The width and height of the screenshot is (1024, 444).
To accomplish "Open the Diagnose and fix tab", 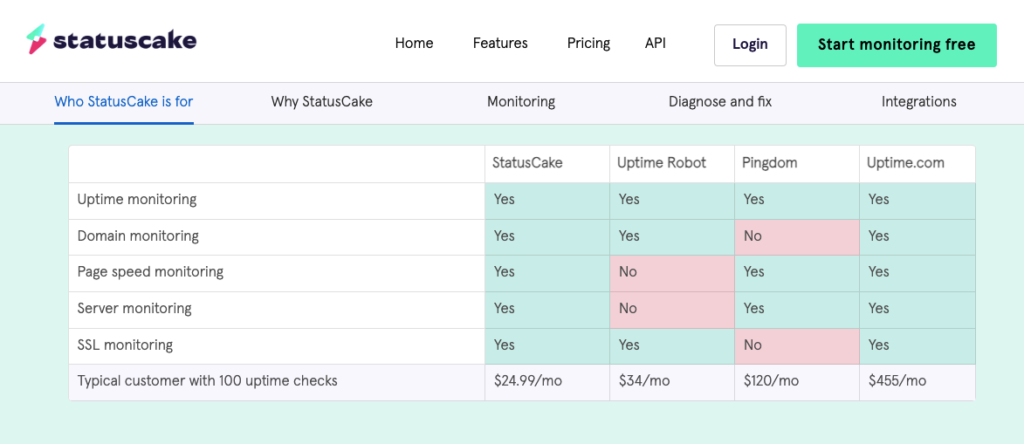I will coord(720,102).
